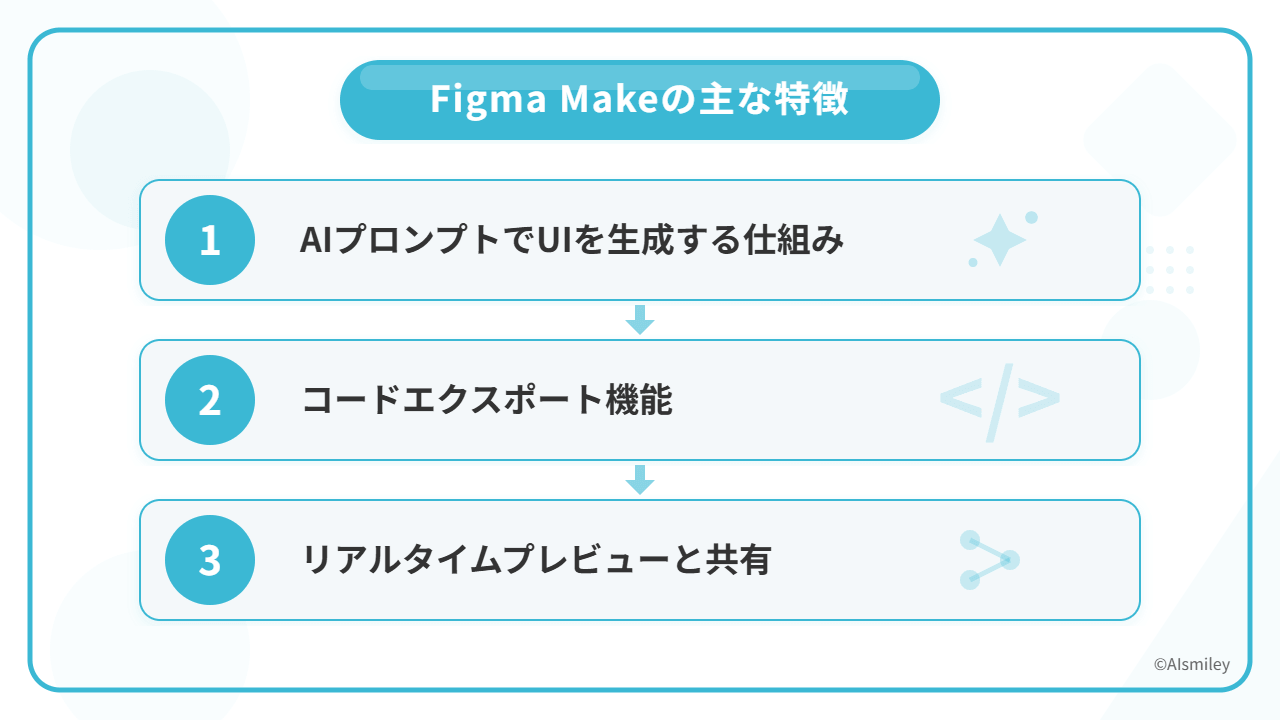Select the number 3 circle badge

pyautogui.click(x=210, y=560)
